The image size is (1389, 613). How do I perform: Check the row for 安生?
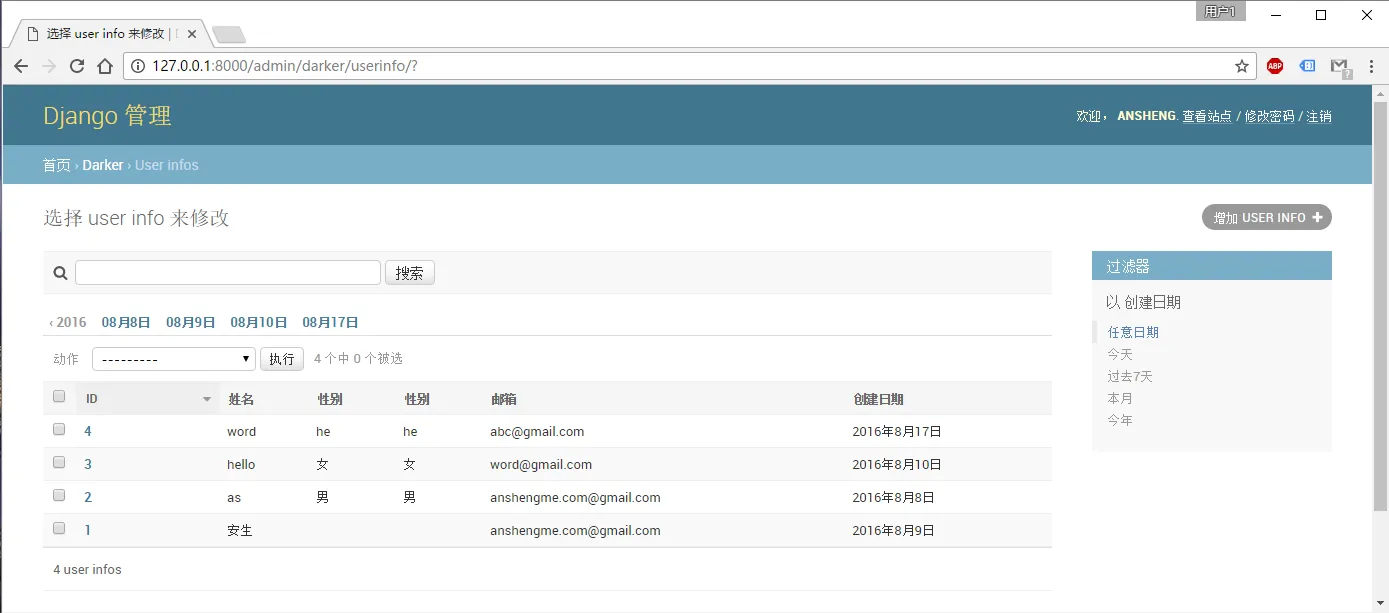click(x=59, y=528)
